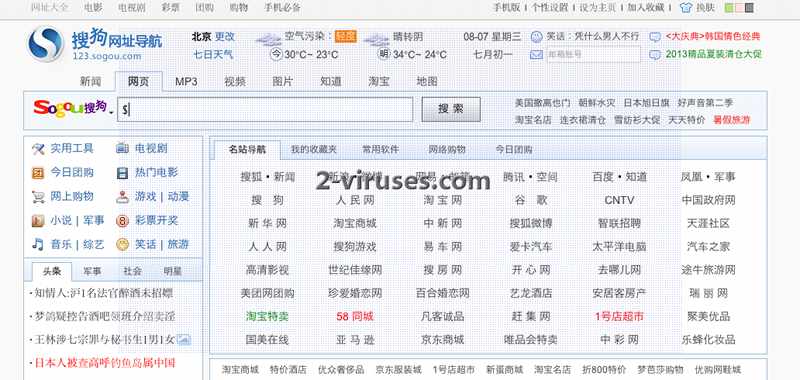
Task: Open the 我的收藏夹 tab
Action: coord(314,149)
